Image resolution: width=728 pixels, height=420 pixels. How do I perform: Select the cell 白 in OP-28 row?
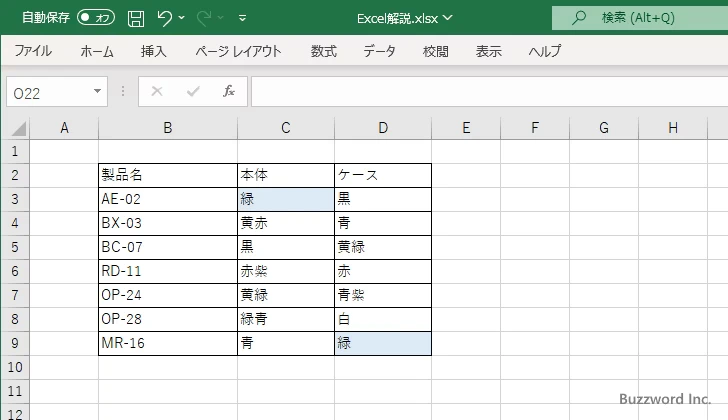(383, 319)
